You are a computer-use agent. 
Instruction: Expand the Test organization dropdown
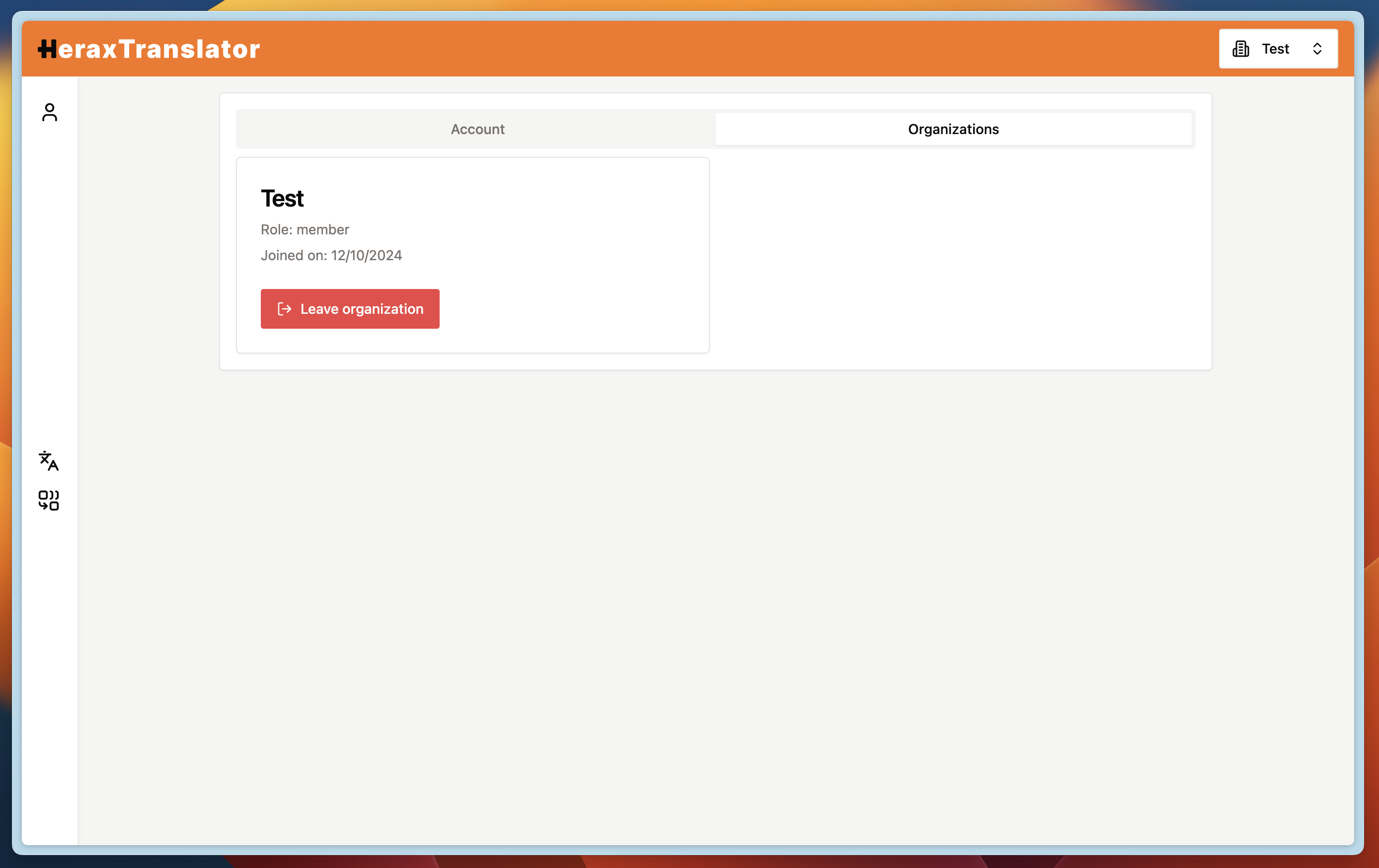[x=1278, y=49]
